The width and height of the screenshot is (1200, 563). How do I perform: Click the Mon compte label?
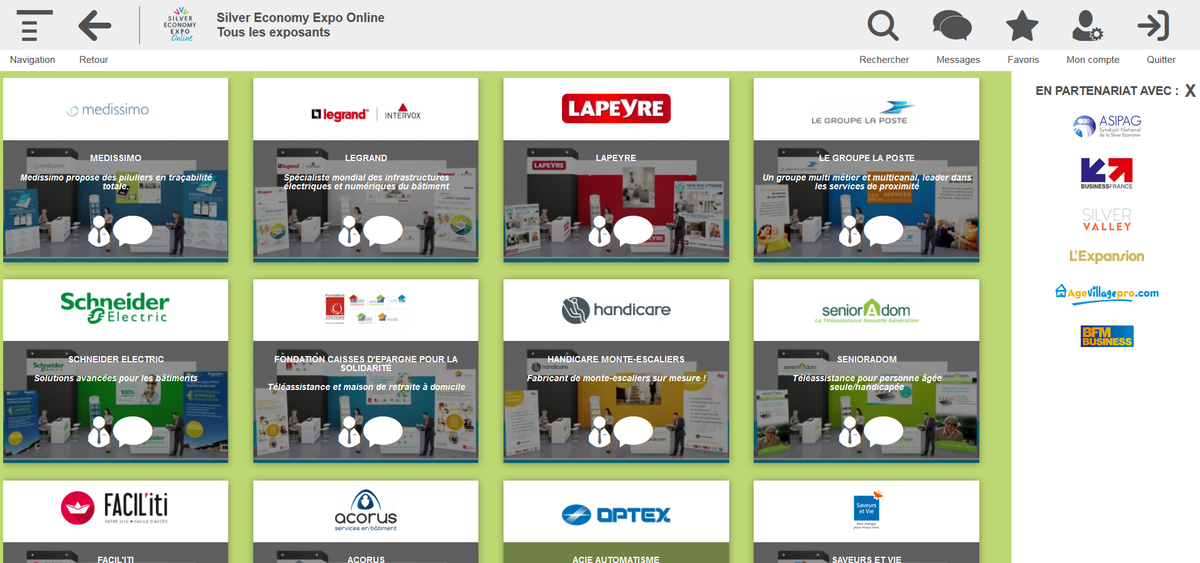[1093, 60]
